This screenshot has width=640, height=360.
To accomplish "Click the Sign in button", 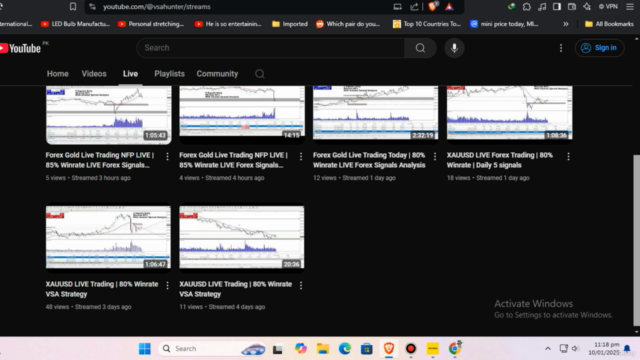I will [599, 48].
